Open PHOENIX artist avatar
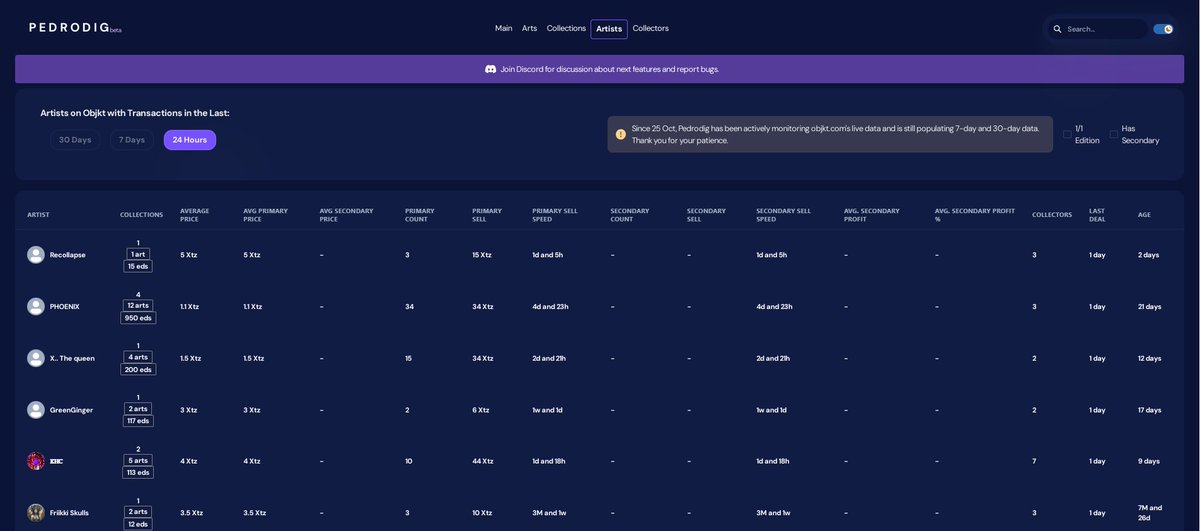Image resolution: width=1200 pixels, height=531 pixels. click(x=36, y=306)
